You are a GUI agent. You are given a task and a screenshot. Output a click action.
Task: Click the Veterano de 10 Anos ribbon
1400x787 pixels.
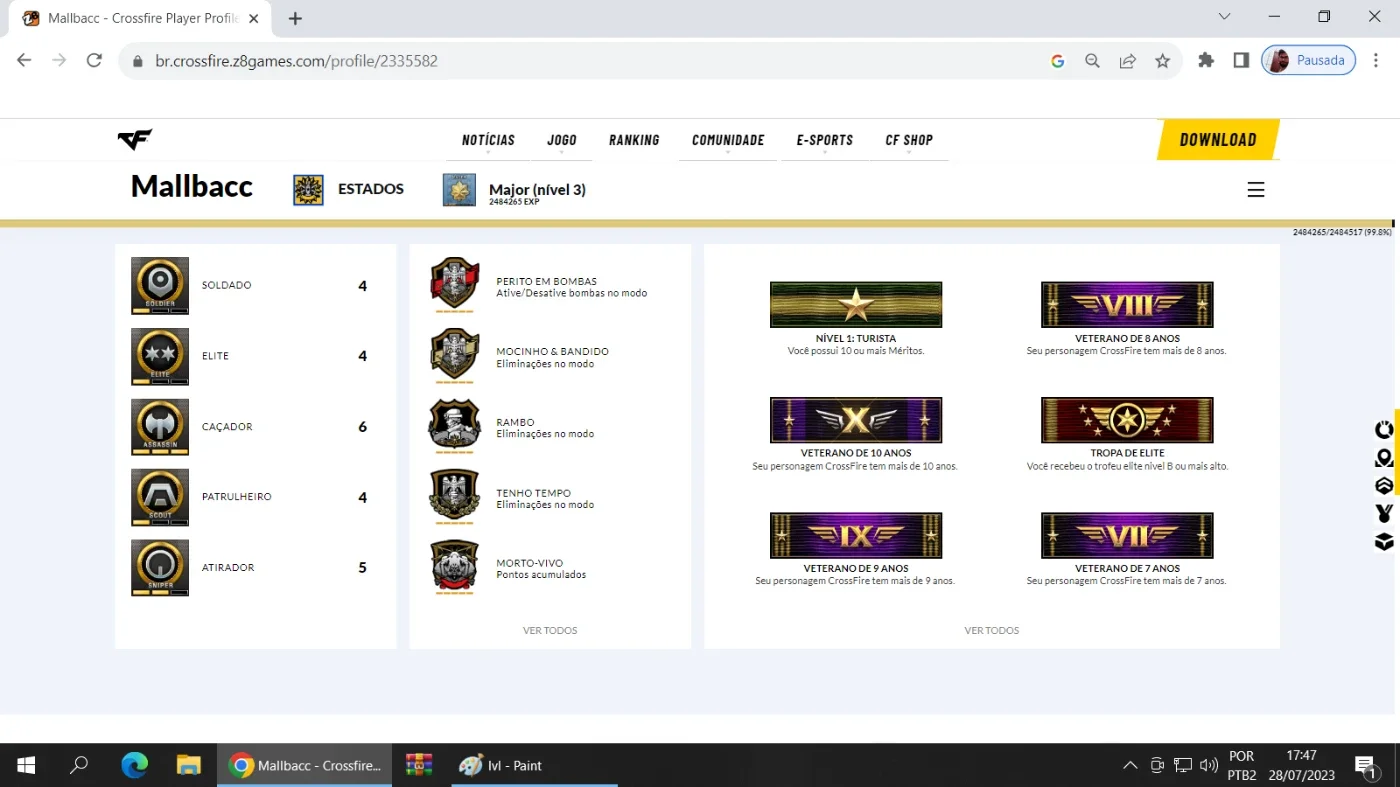pos(856,420)
